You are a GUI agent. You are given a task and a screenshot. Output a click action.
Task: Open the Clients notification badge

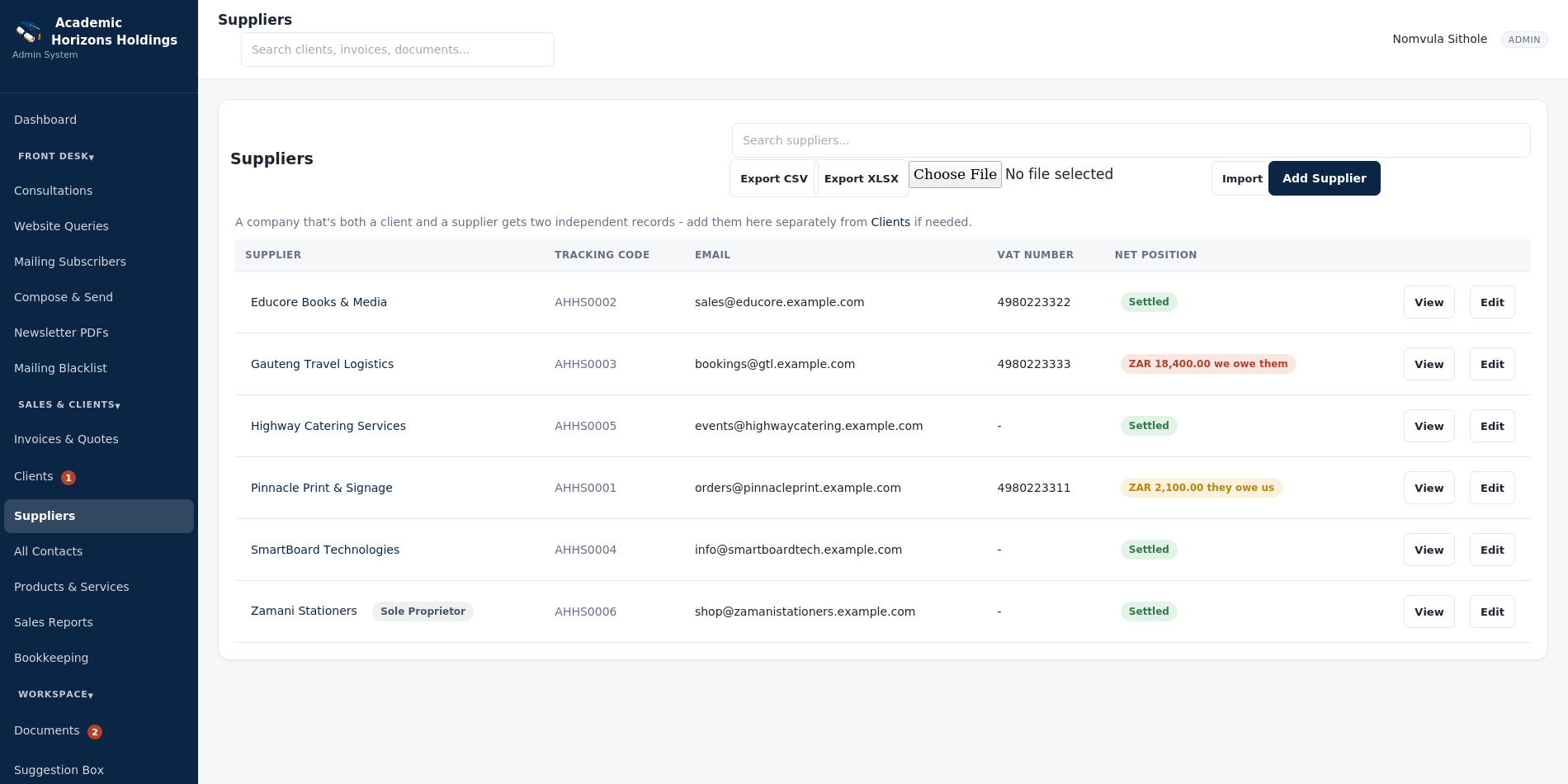pos(68,478)
